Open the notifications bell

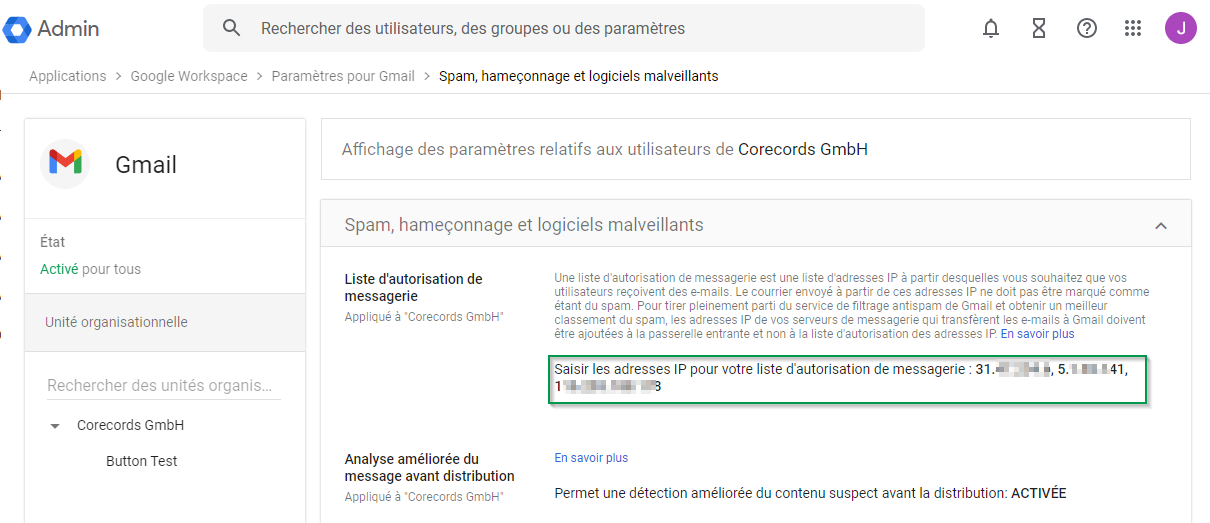pos(991,28)
